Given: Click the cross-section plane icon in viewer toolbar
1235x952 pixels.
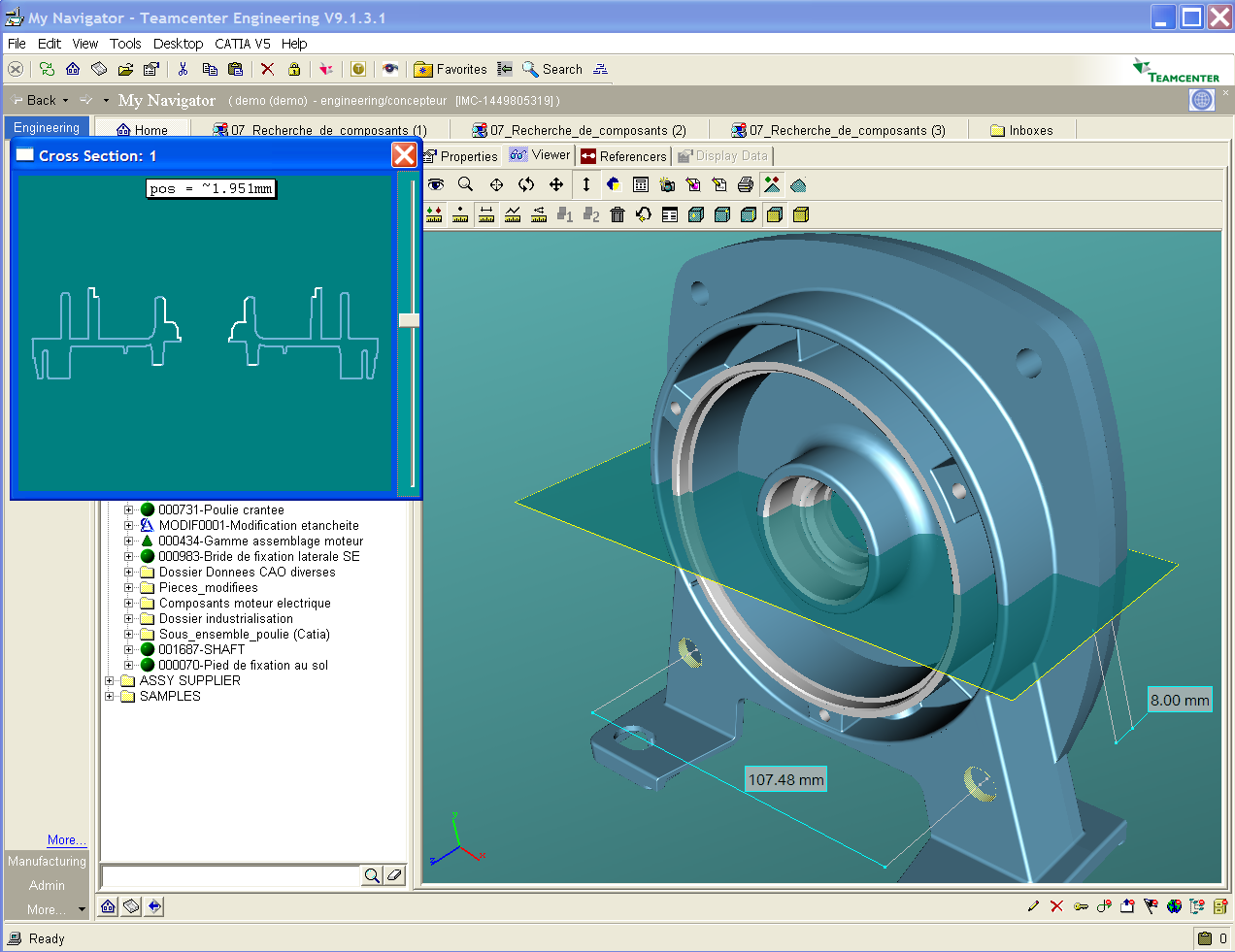Looking at the screenshot, I should pyautogui.click(x=798, y=184).
